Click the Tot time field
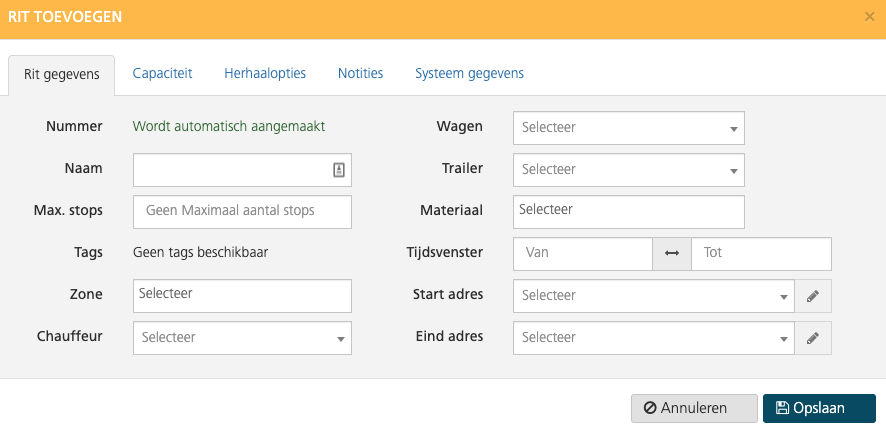The width and height of the screenshot is (886, 435). click(761, 254)
